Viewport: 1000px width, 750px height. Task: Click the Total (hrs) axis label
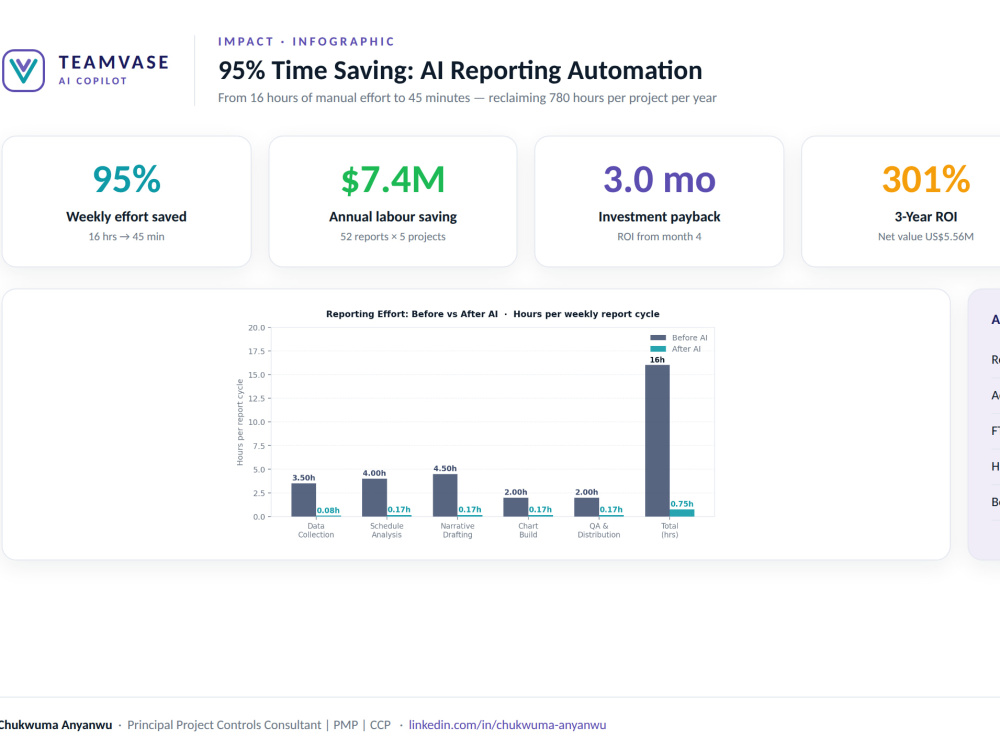pyautogui.click(x=670, y=531)
